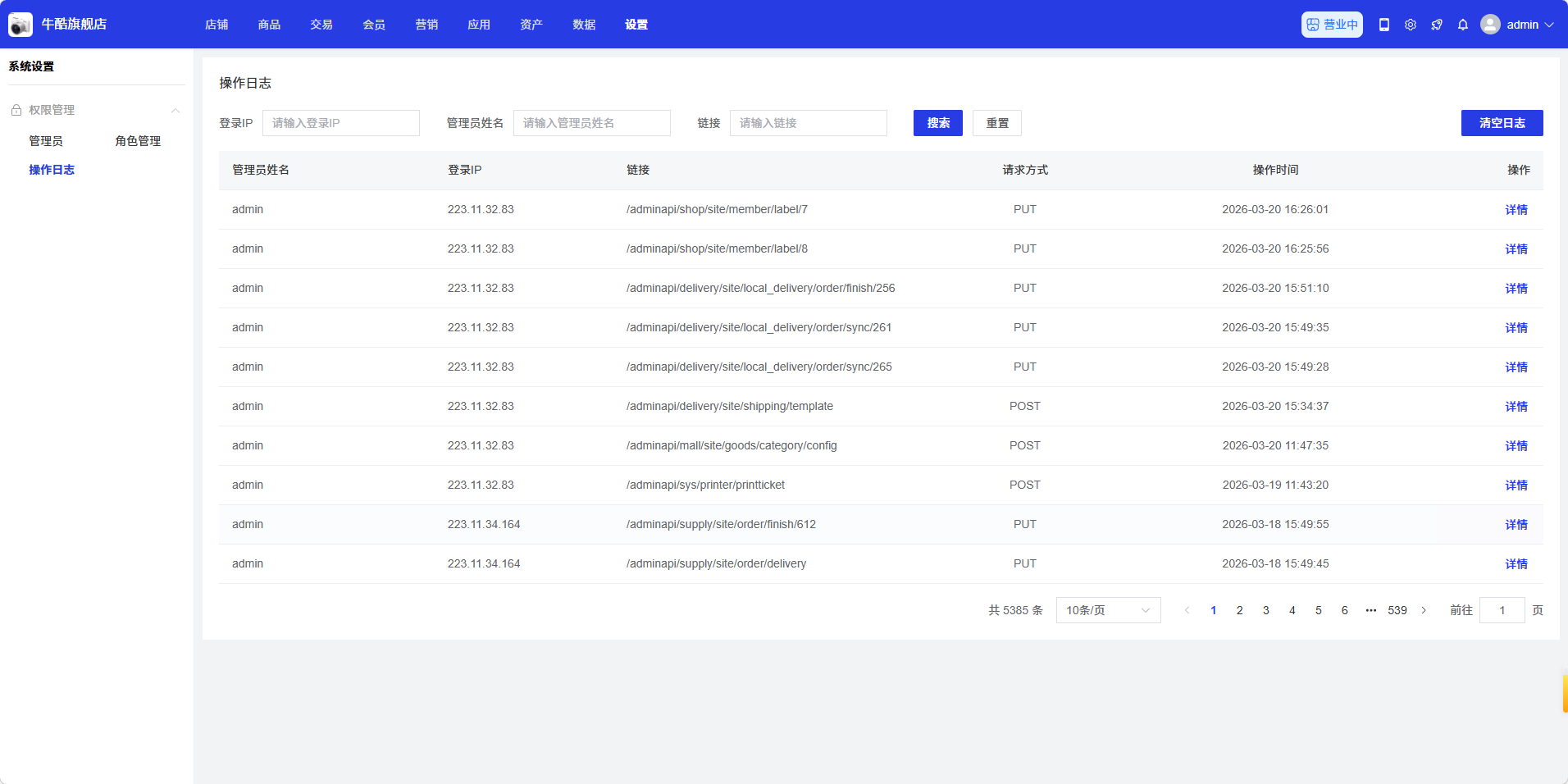1568x784 pixels.
Task: Open the 10条/页 page size dropdown
Action: tap(1108, 610)
